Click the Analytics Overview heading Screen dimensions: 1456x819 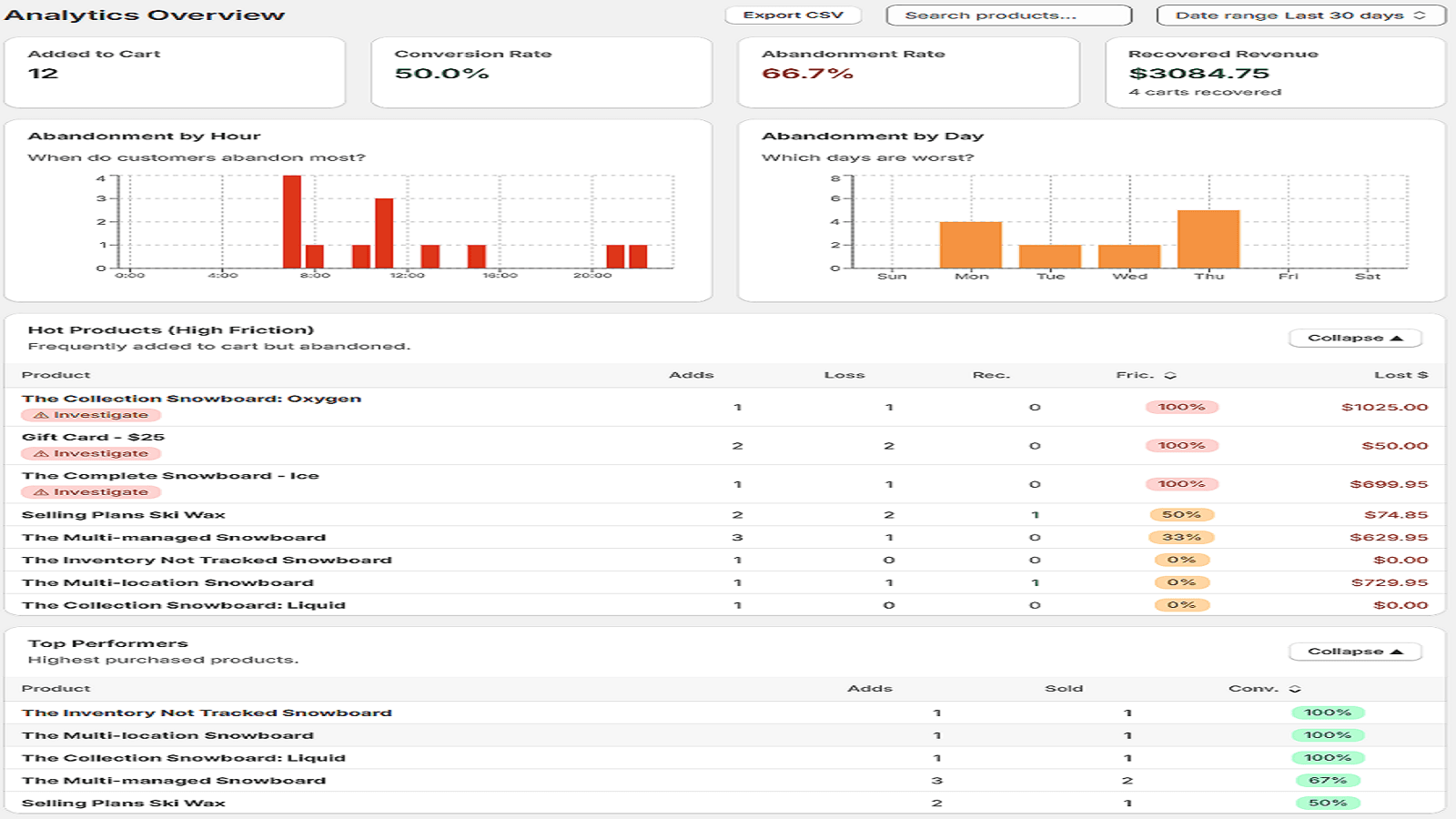(145, 15)
